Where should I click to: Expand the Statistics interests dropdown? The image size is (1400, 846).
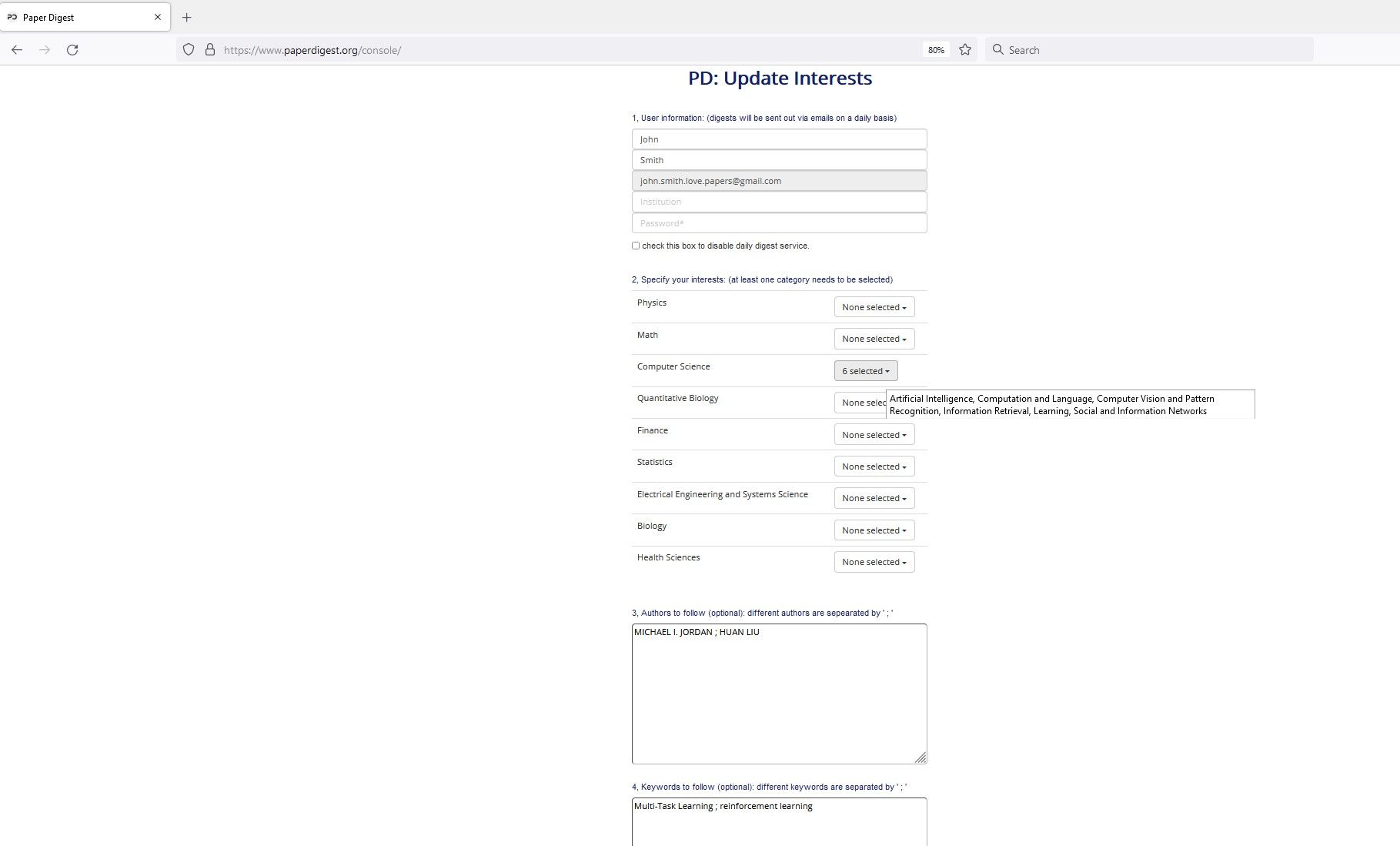tap(874, 466)
